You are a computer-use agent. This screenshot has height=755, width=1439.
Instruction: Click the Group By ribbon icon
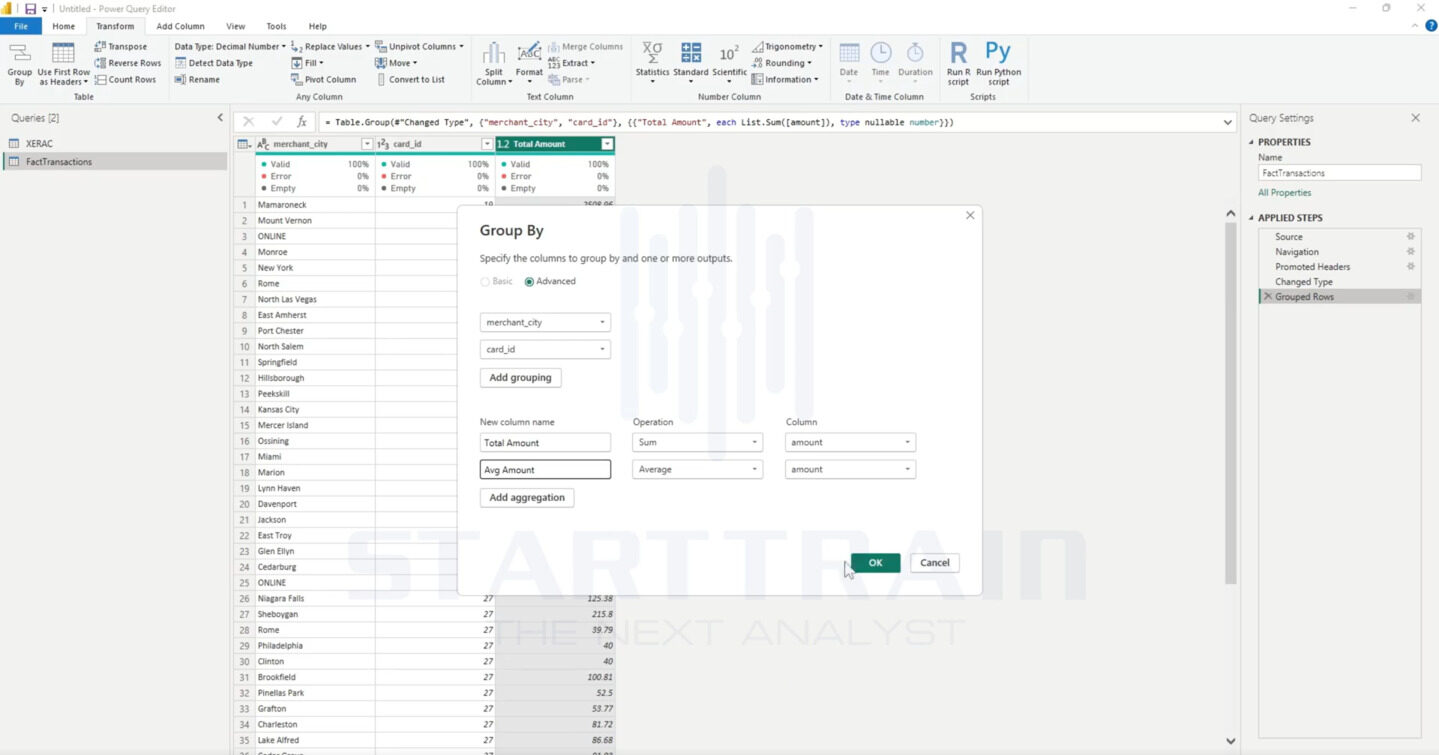click(19, 64)
